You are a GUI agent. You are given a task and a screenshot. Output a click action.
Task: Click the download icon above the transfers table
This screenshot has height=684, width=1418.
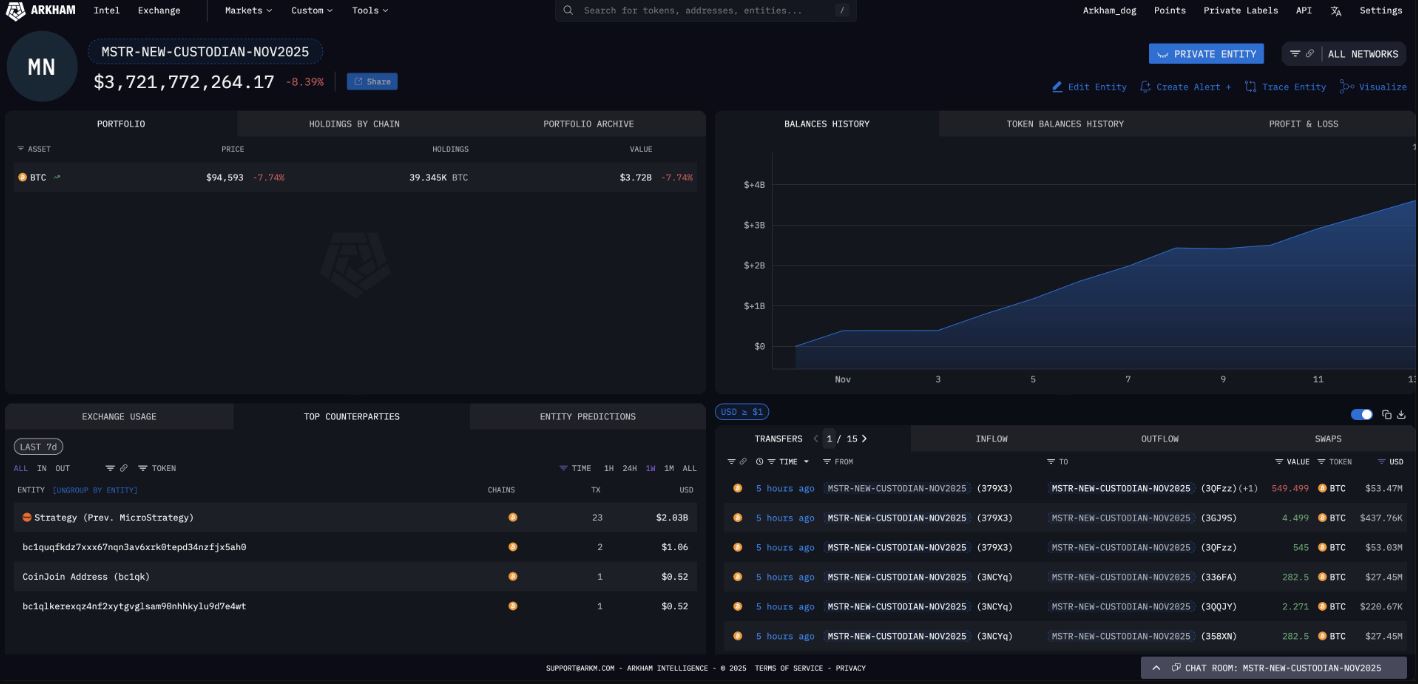pos(1401,414)
